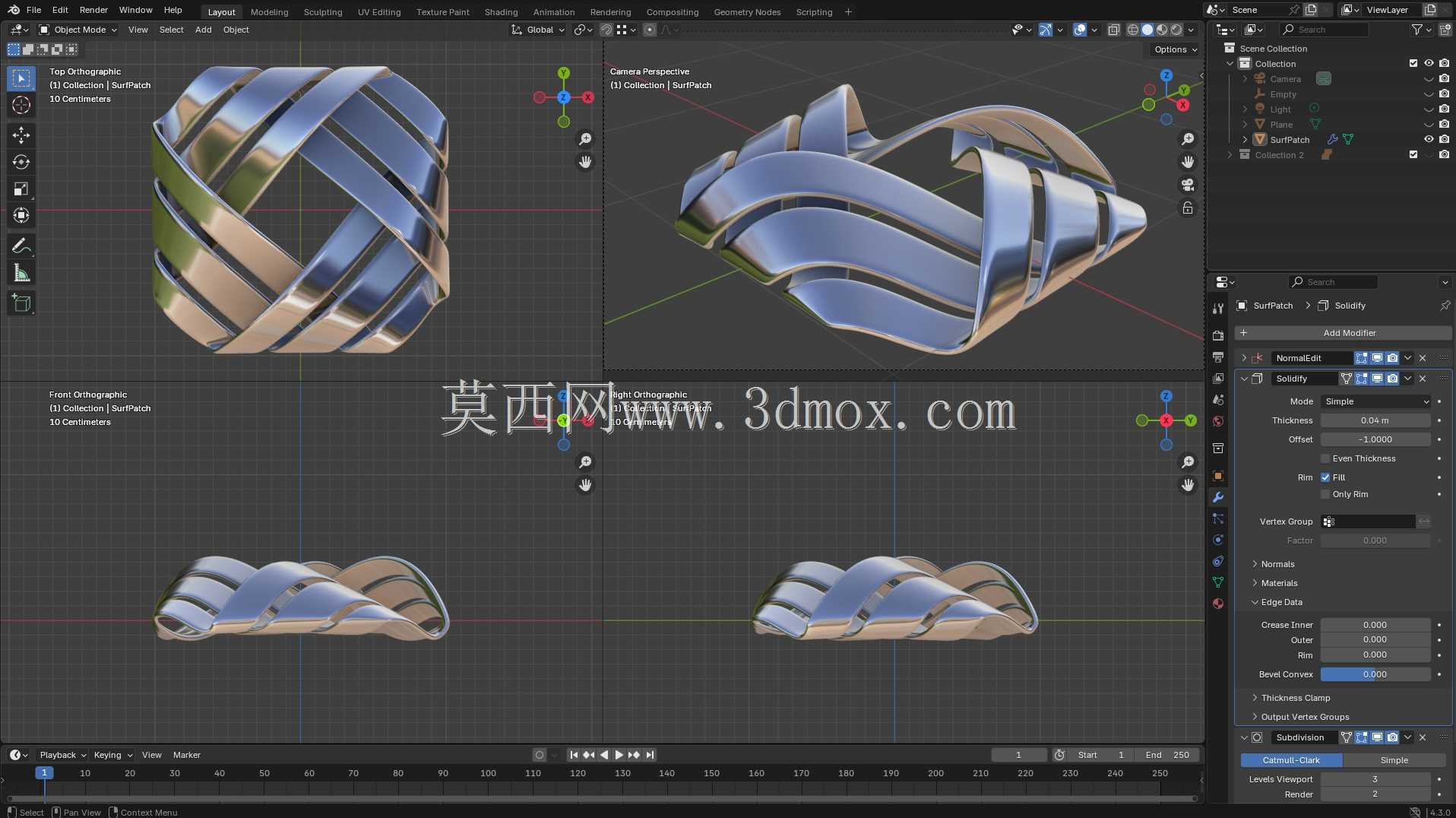Hide SurfPatch in viewport

tap(1429, 140)
